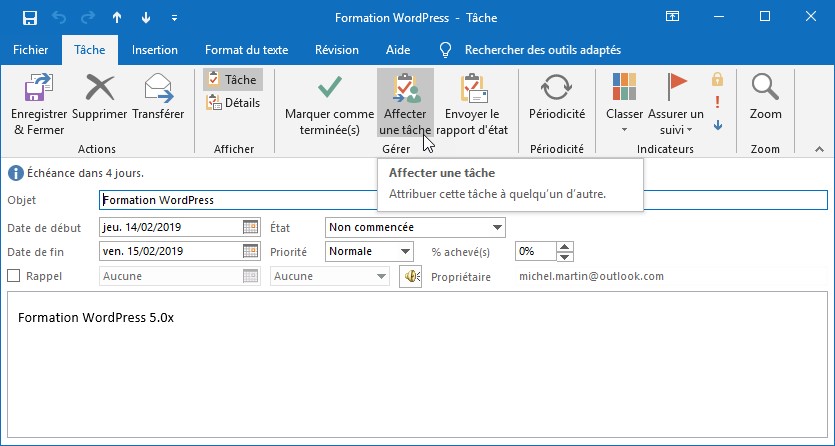
Task: Send status report via Envoyer le rapport d'état
Action: [x=479, y=105]
